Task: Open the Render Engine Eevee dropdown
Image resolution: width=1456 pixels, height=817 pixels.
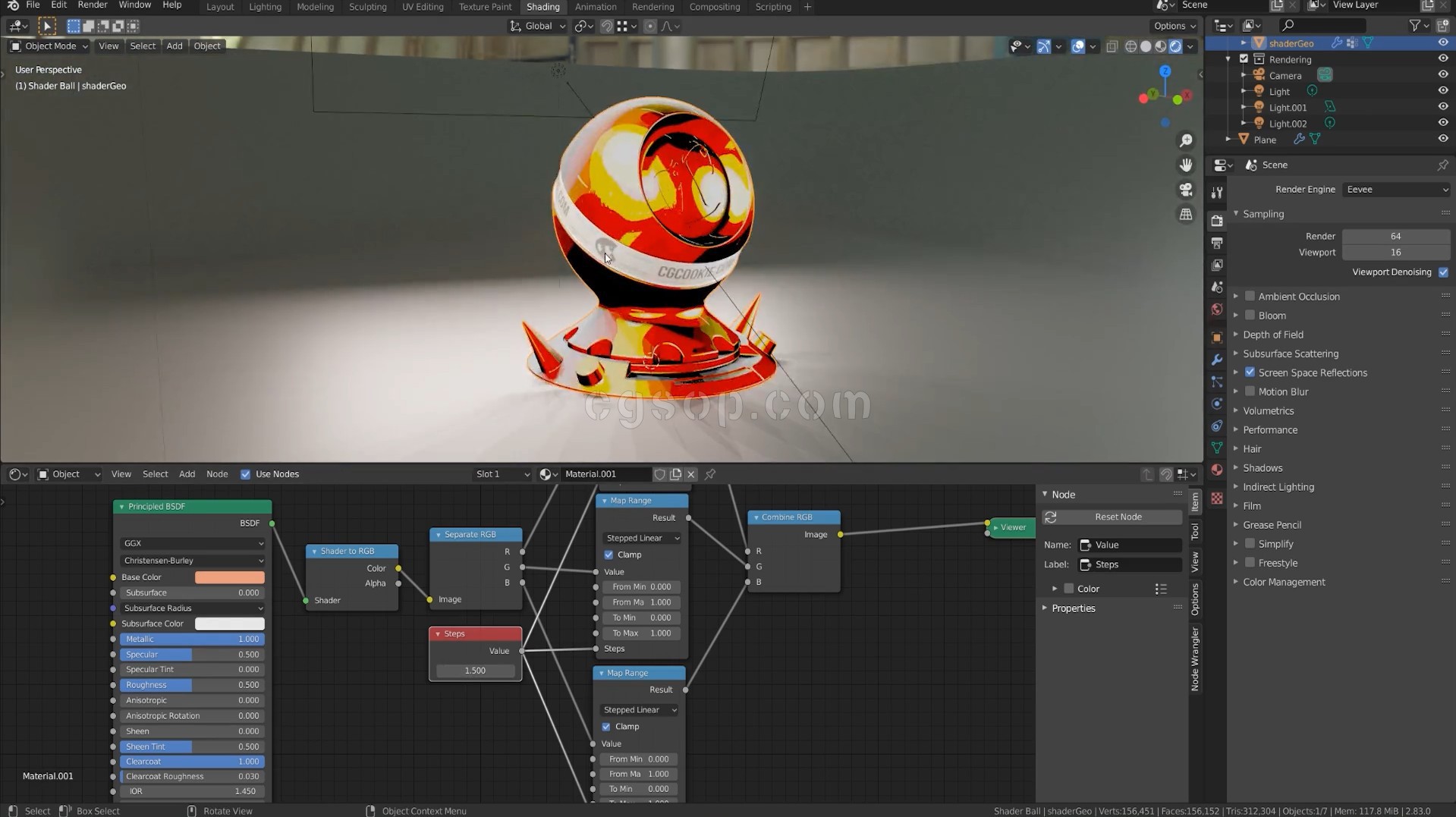Action: tap(1396, 190)
